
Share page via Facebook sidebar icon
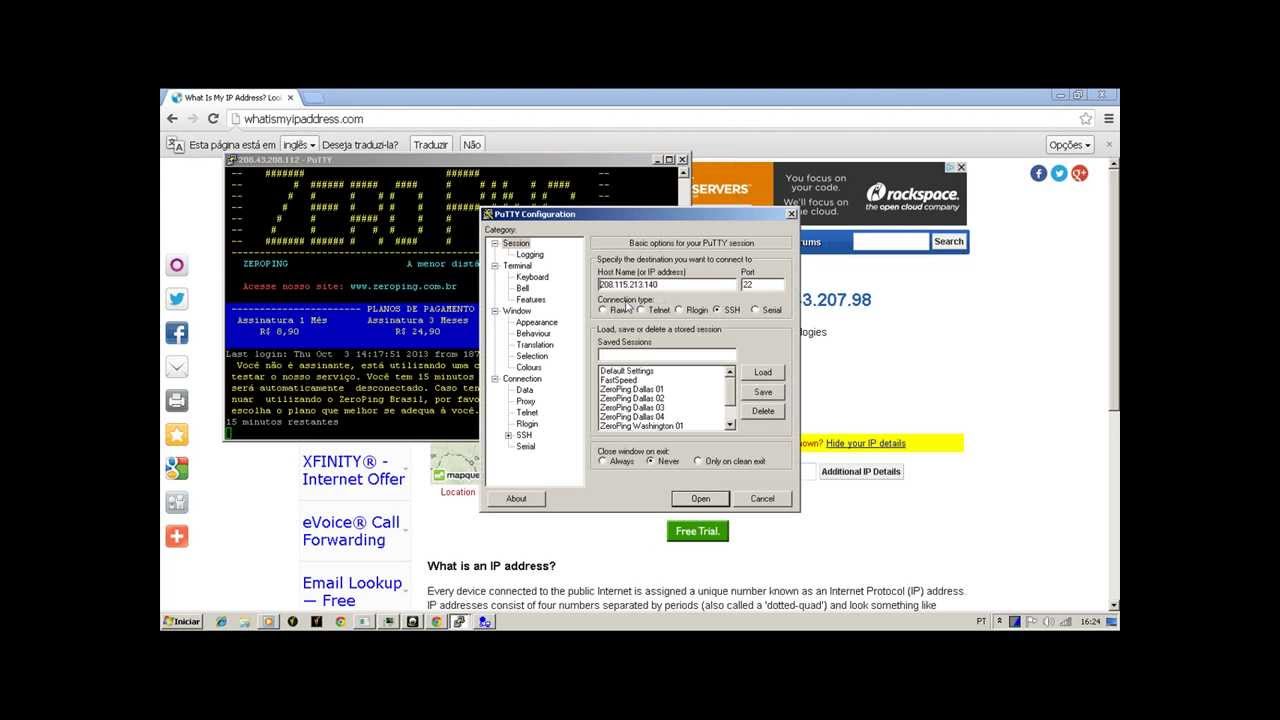point(177,333)
